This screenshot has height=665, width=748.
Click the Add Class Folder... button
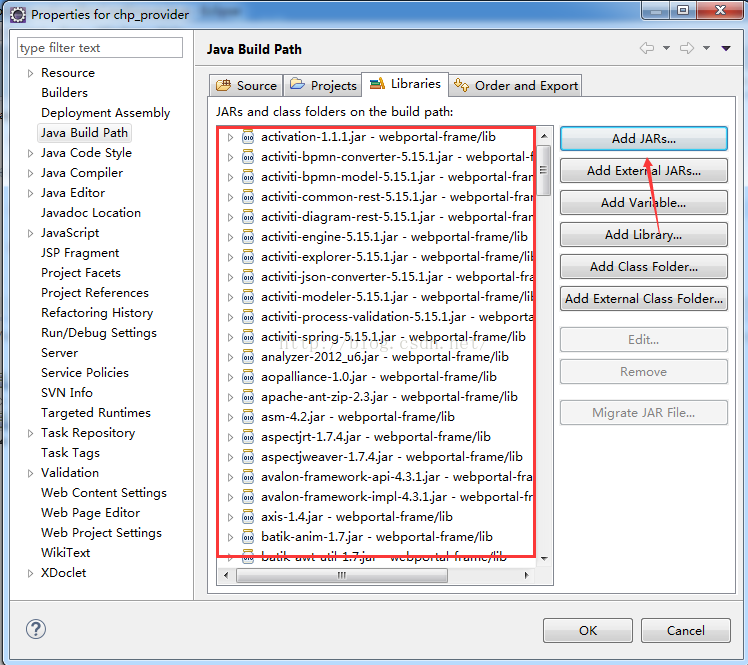click(x=644, y=267)
